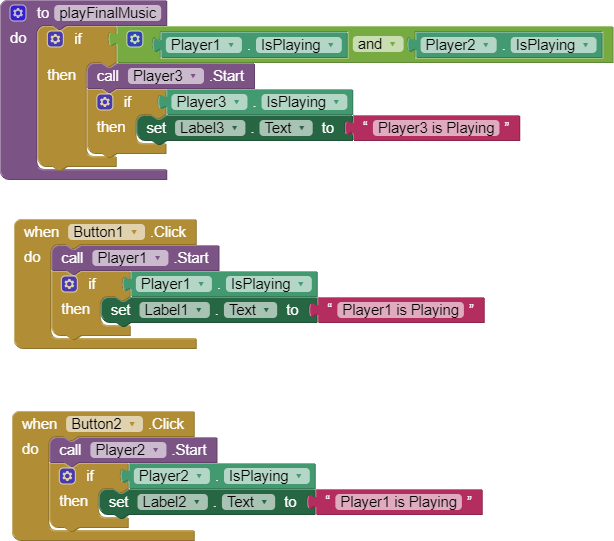Click the gear icon on playFinalMusic procedure block
This screenshot has height=541, width=614.
click(x=18, y=14)
